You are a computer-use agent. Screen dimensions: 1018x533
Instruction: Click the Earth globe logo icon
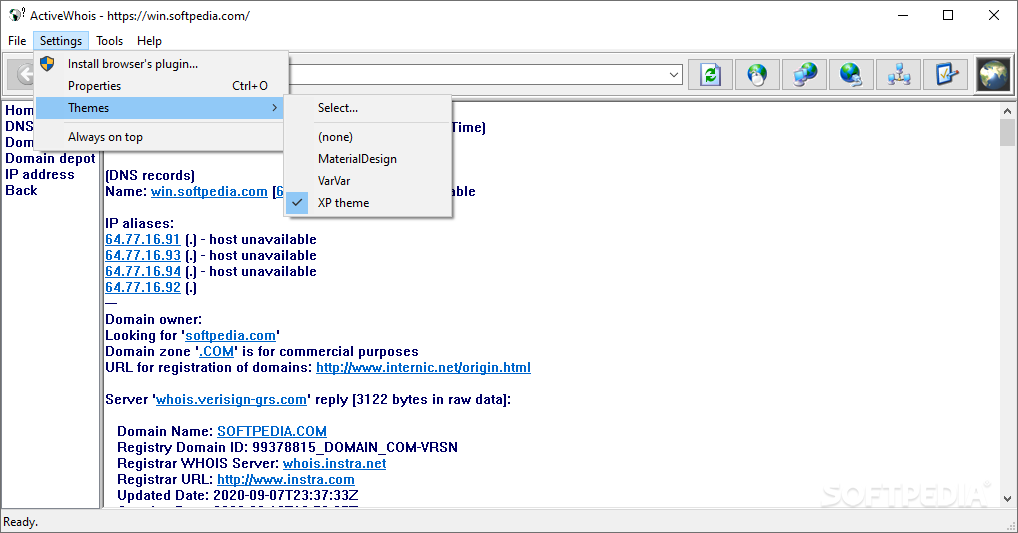(994, 75)
